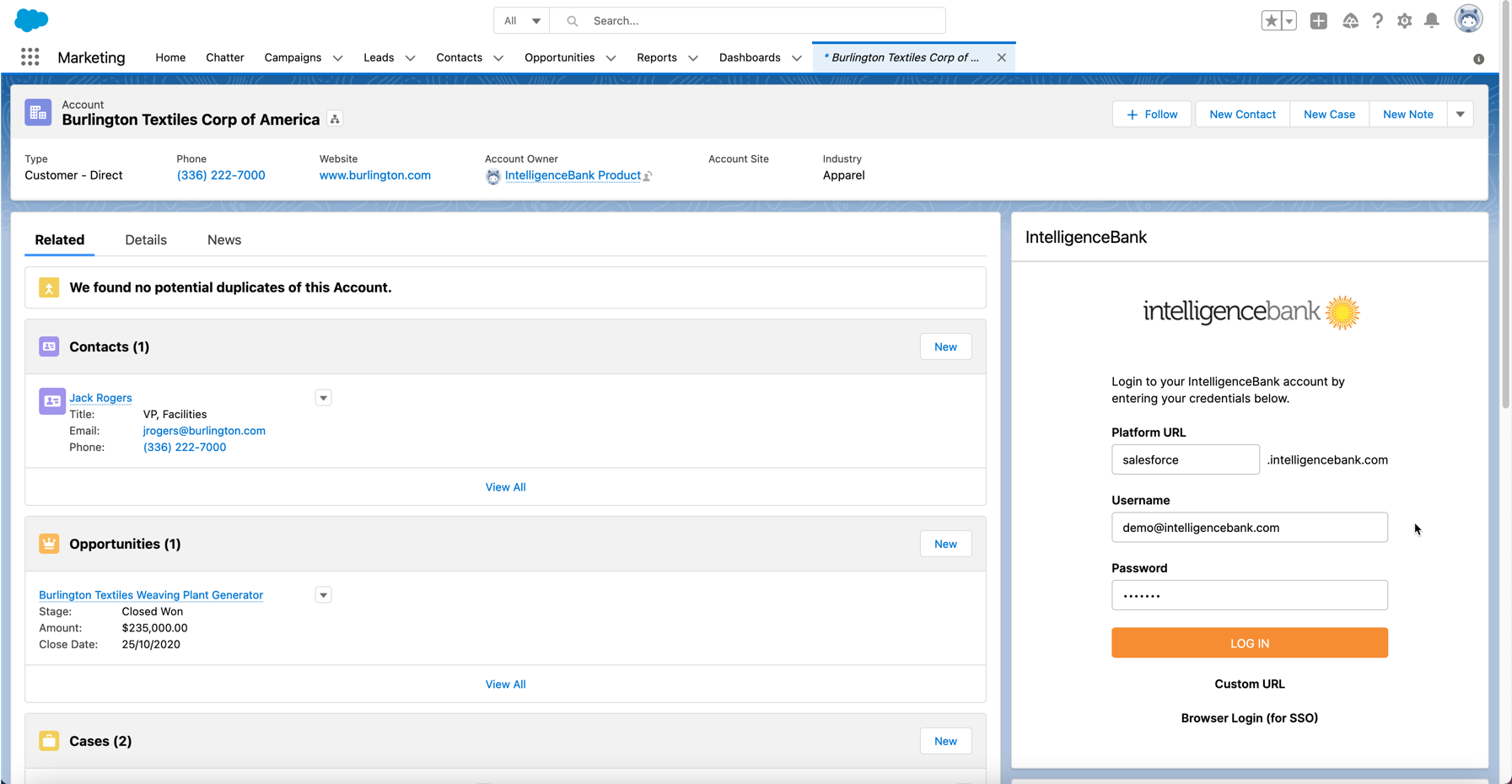Image resolution: width=1512 pixels, height=784 pixels.
Task: Open the Trailhead guidance center icon
Action: 1350,21
